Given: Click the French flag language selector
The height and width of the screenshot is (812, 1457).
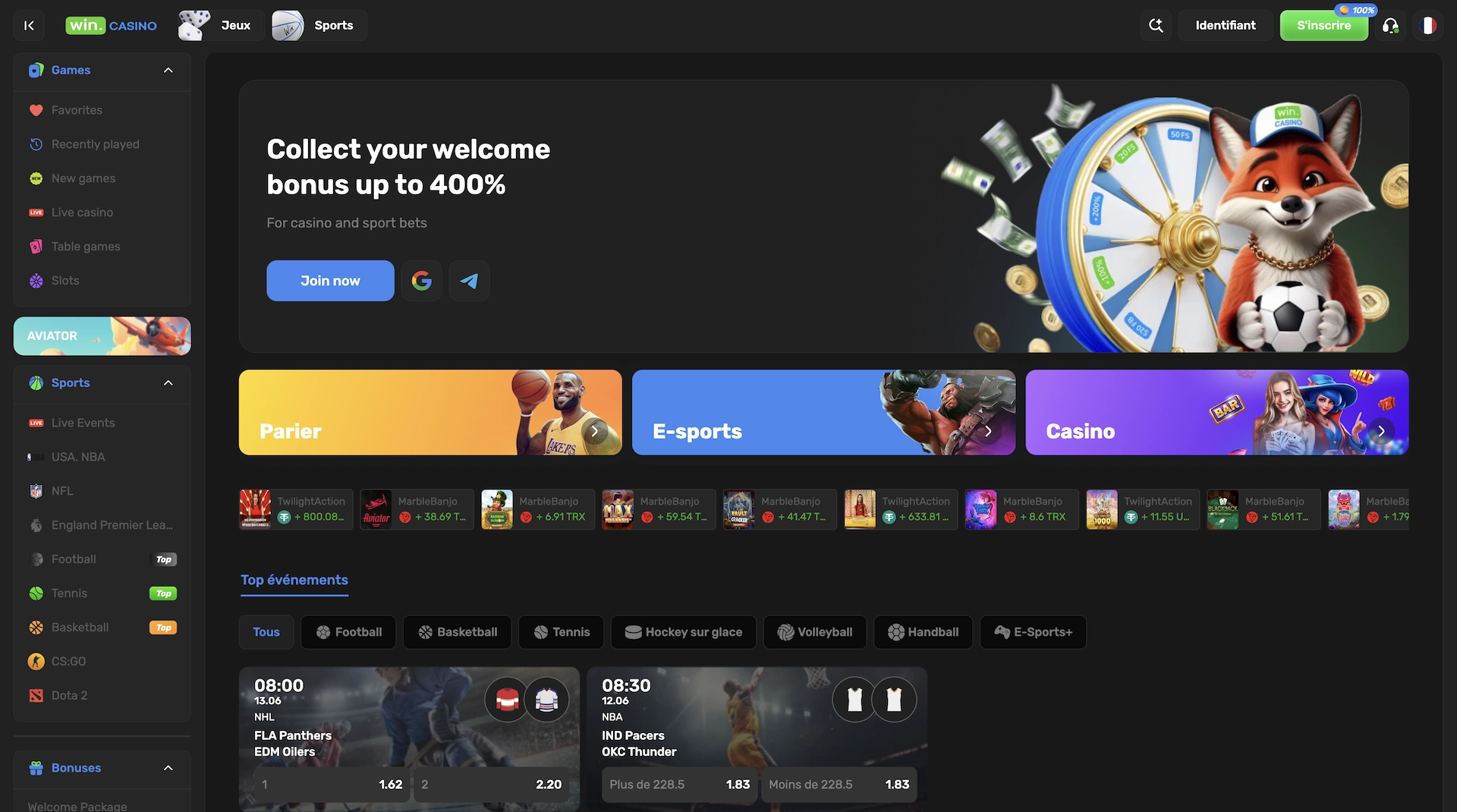Looking at the screenshot, I should tap(1429, 25).
